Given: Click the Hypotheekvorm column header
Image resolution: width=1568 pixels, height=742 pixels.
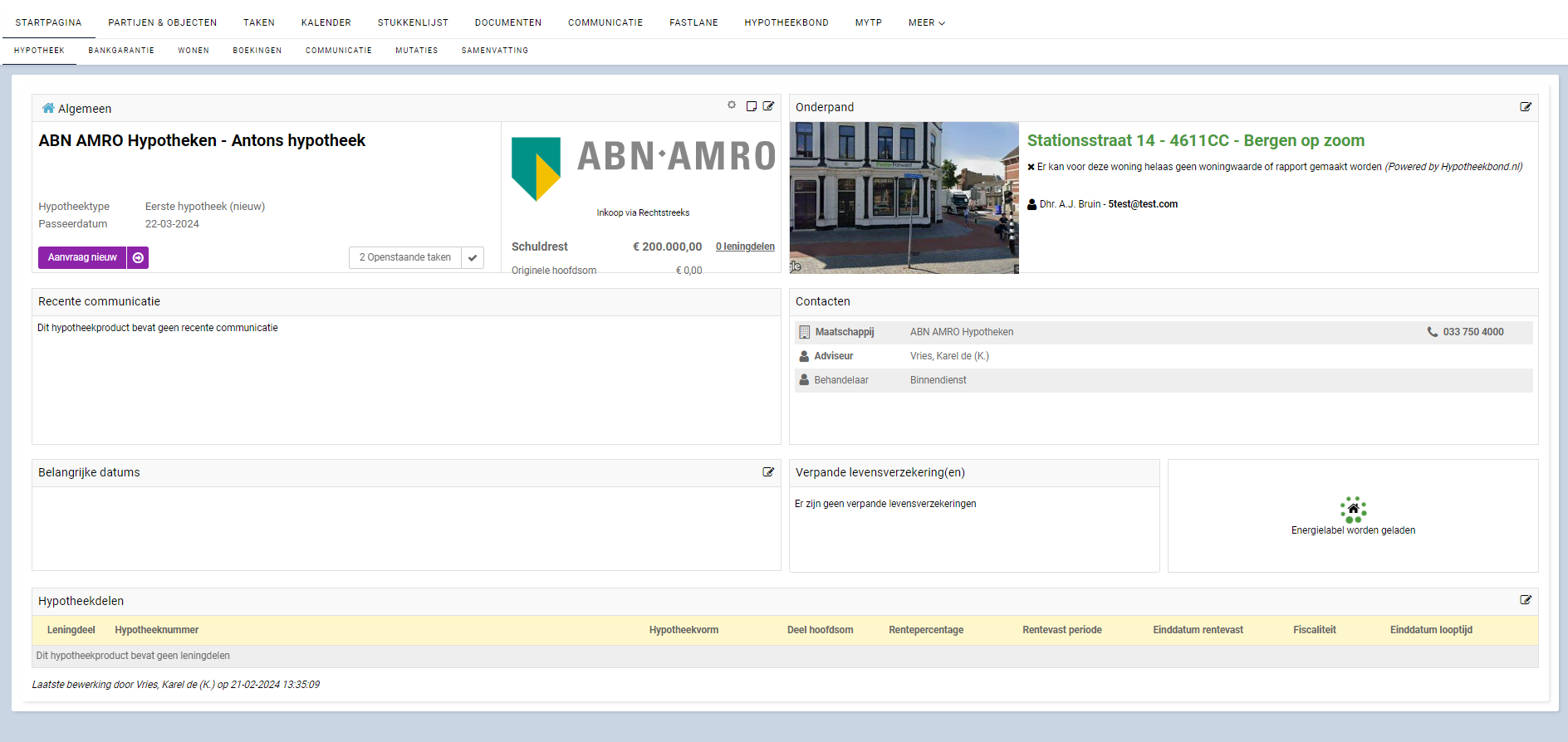Looking at the screenshot, I should tap(684, 630).
